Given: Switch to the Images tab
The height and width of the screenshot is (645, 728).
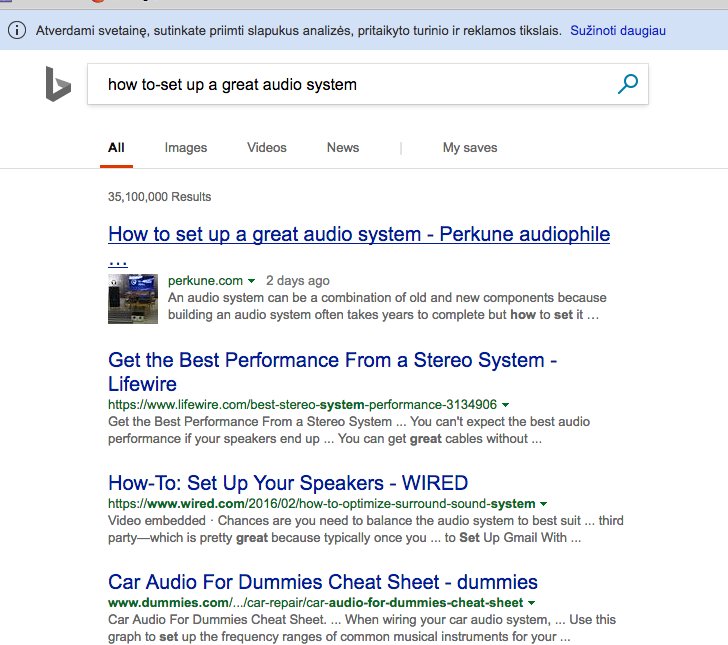Looking at the screenshot, I should point(186,148).
